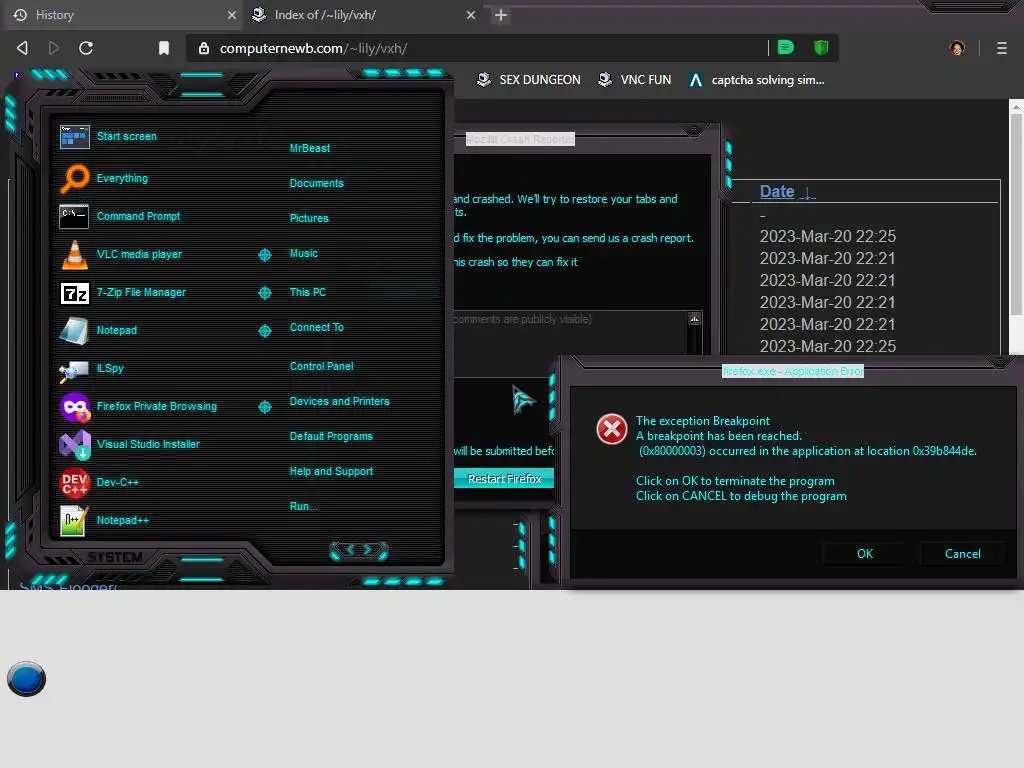This screenshot has height=768, width=1024.
Task: Open the VNC FUN bookmark
Action: [x=634, y=80]
